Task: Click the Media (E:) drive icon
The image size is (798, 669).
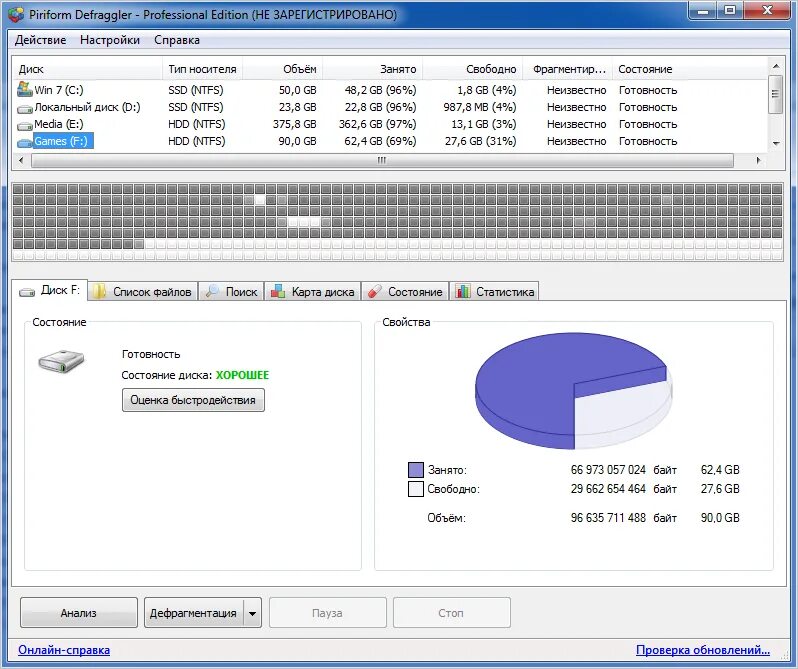Action: point(24,125)
